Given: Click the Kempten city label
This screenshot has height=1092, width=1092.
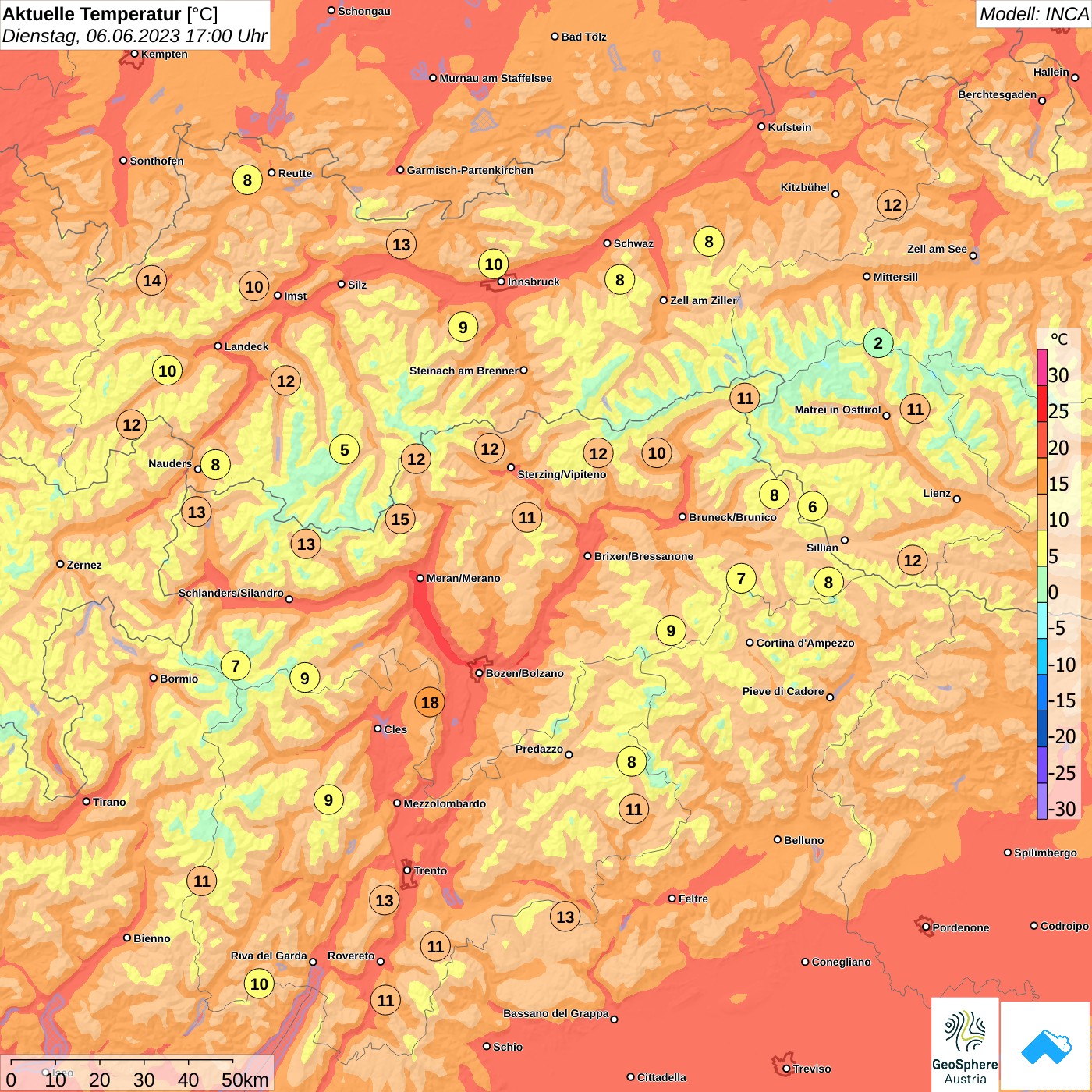Looking at the screenshot, I should 165,54.
